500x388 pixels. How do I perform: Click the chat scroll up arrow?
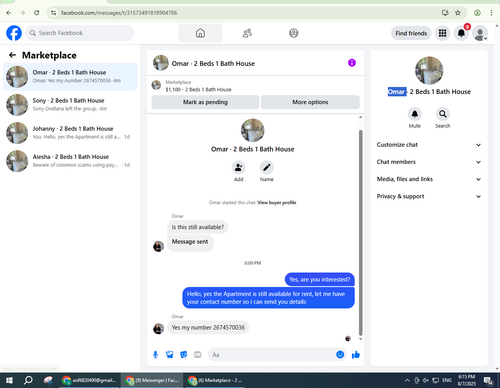pos(360,117)
